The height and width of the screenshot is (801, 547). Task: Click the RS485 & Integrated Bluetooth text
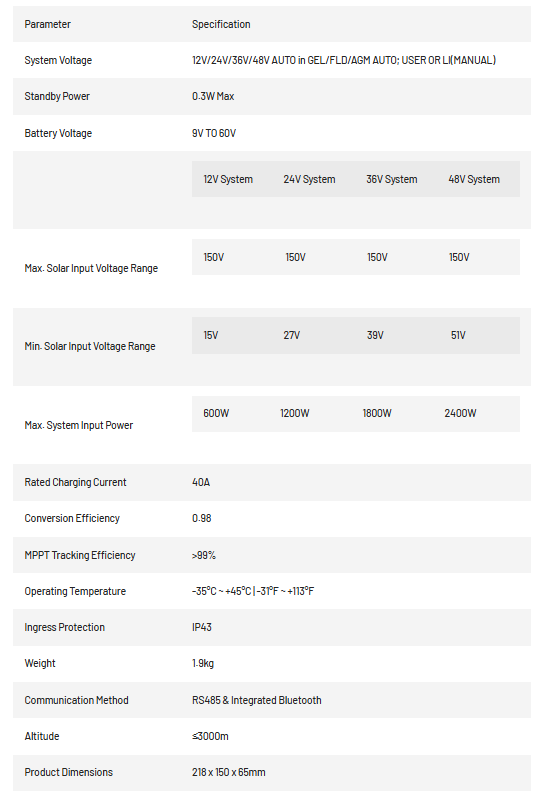pos(257,700)
